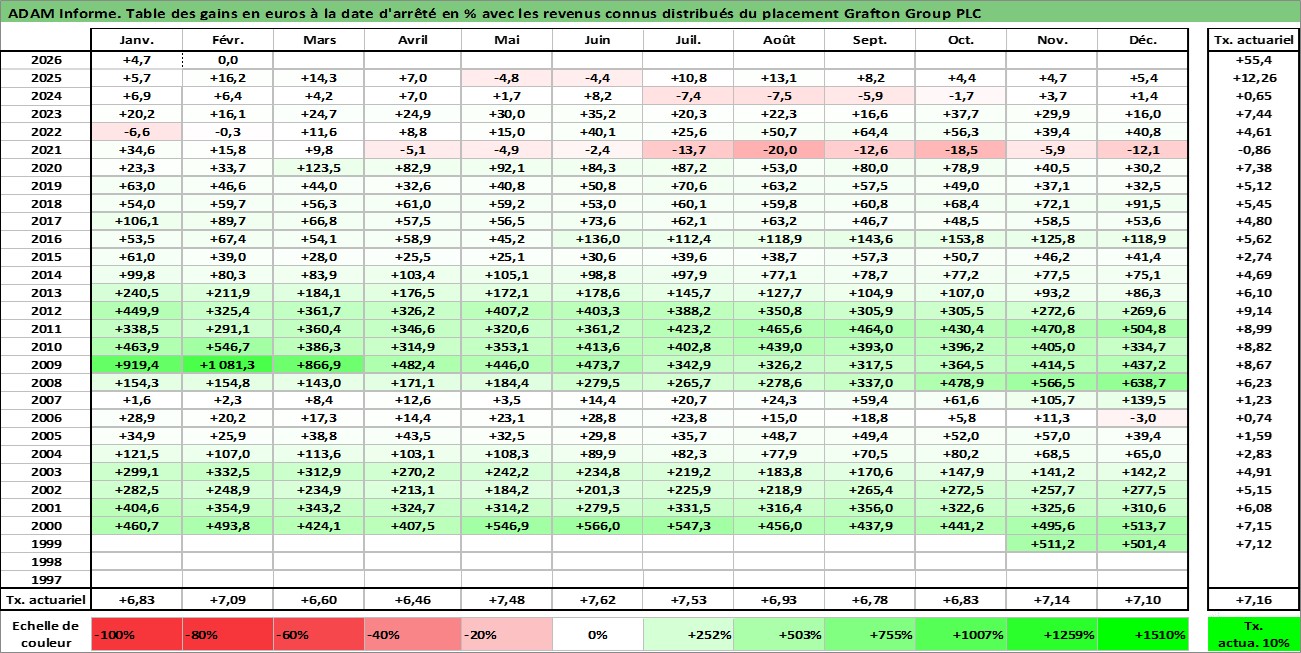Click the +106,1 cell for January 2017
Image resolution: width=1301 pixels, height=653 pixels.
136,221
